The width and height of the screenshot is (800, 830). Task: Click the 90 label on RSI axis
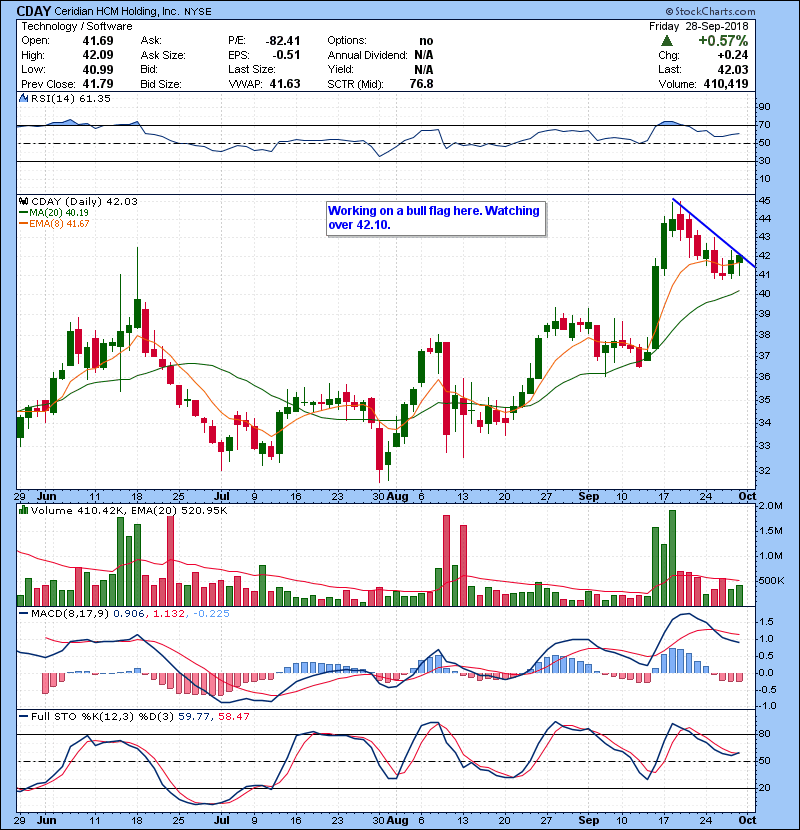765,106
